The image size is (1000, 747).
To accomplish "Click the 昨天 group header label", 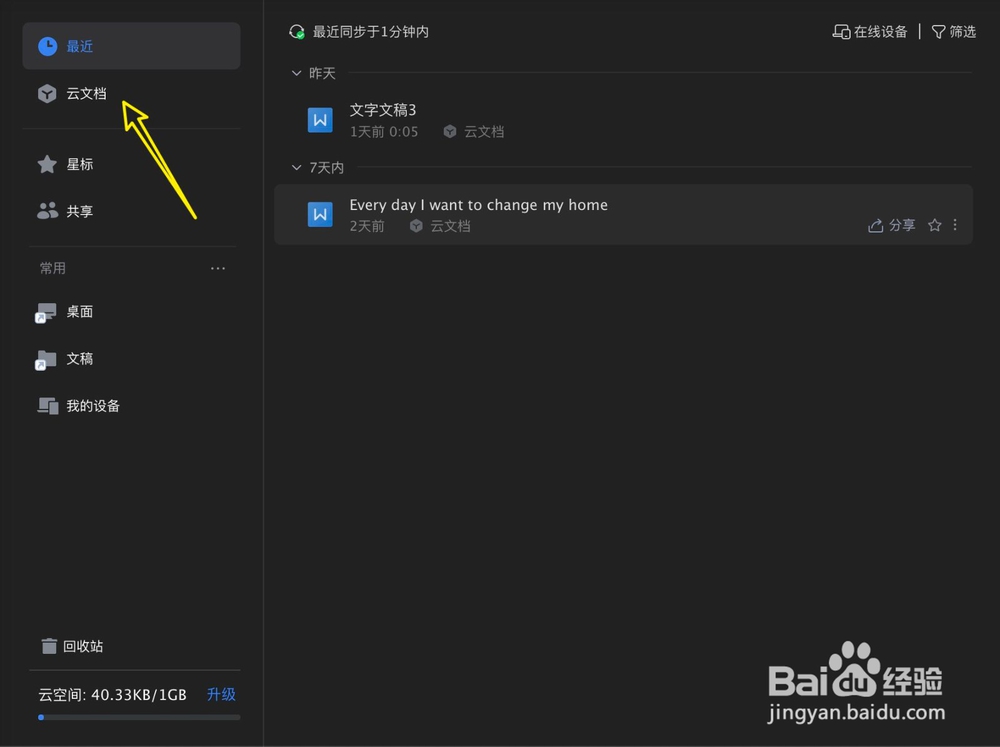I will pos(322,73).
